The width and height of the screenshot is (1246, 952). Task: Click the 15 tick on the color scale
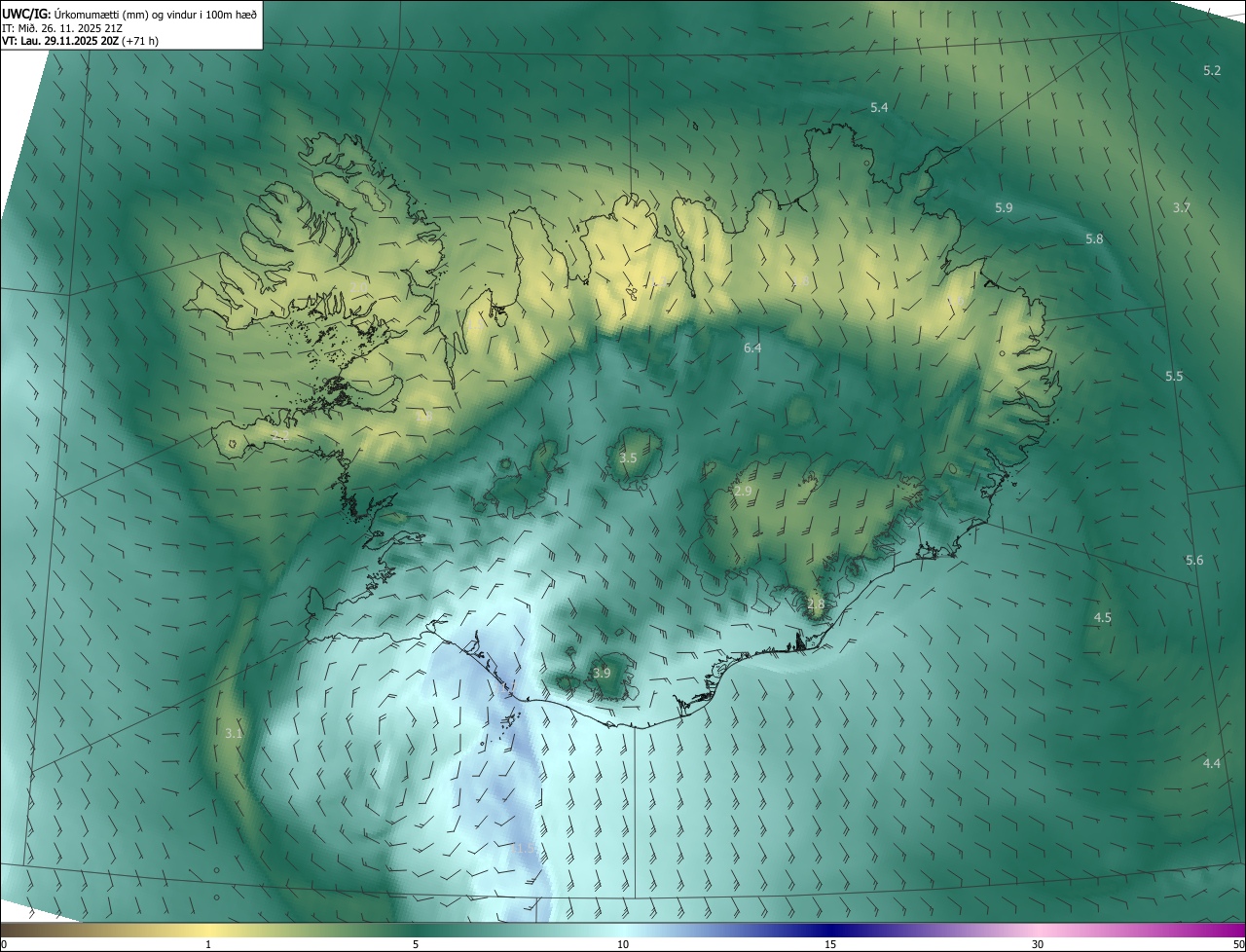tap(830, 944)
